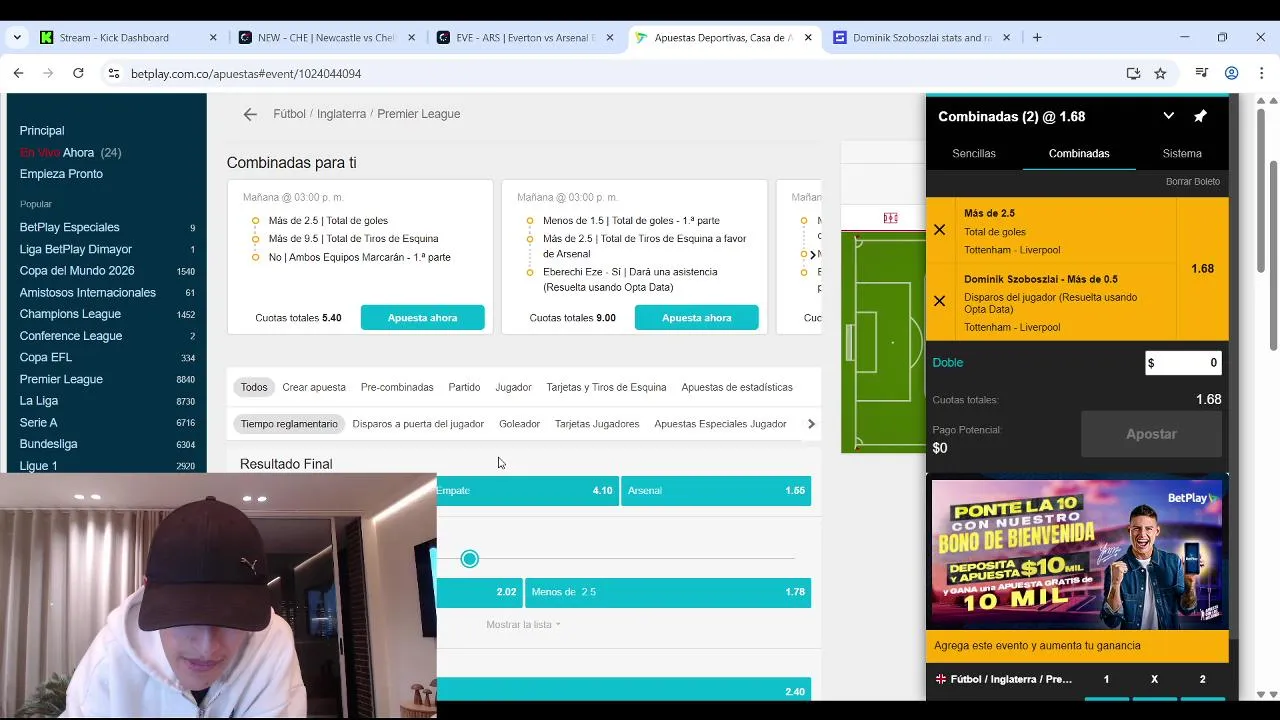Viewport: 1280px width, 720px height.
Task: Reload the current page
Action: [78, 73]
